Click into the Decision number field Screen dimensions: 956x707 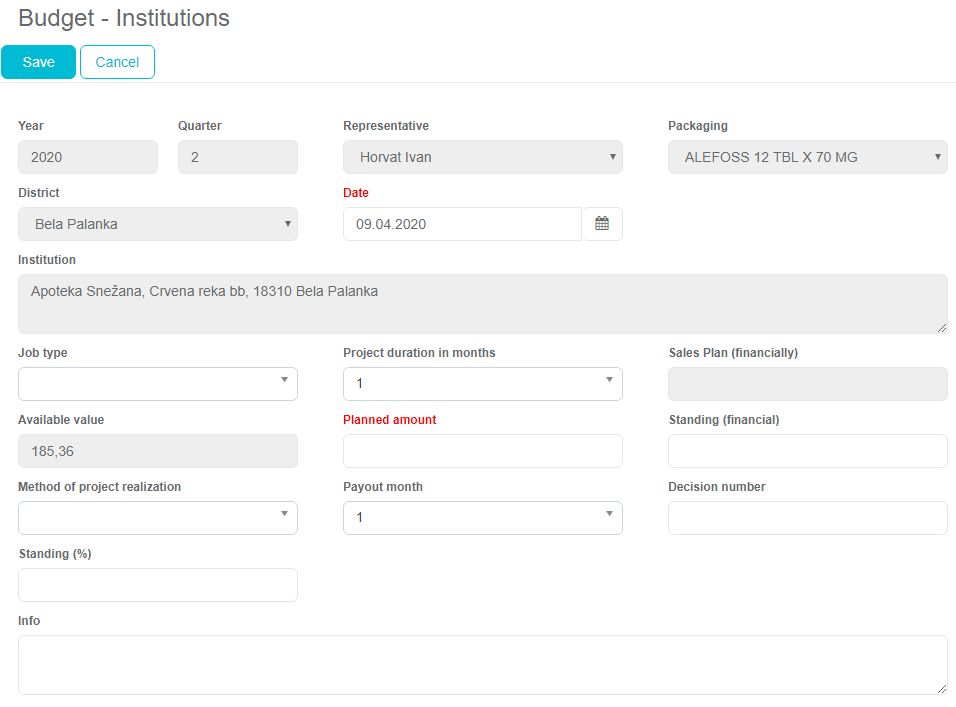[x=807, y=518]
